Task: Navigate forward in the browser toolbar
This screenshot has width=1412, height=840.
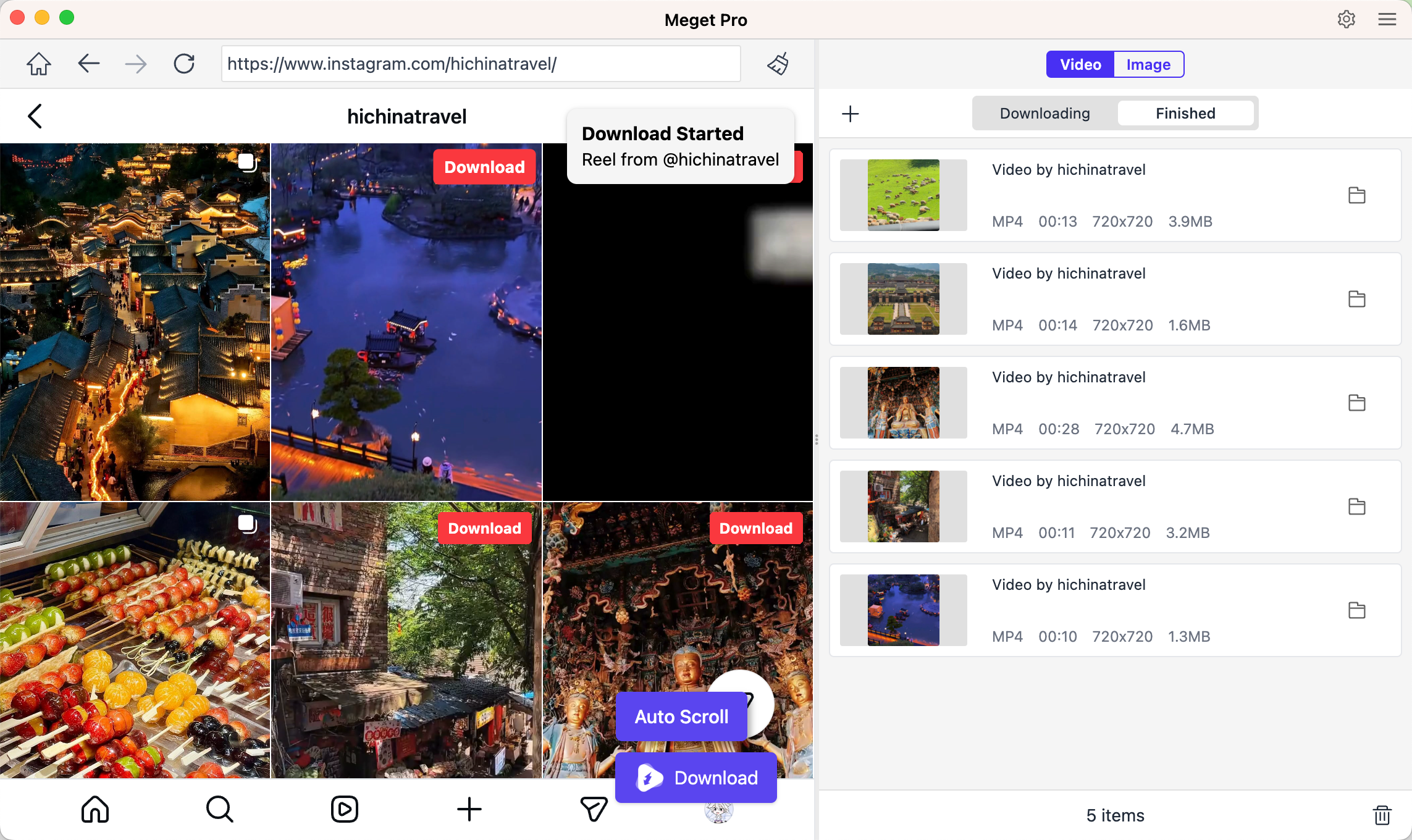Action: 136,64
